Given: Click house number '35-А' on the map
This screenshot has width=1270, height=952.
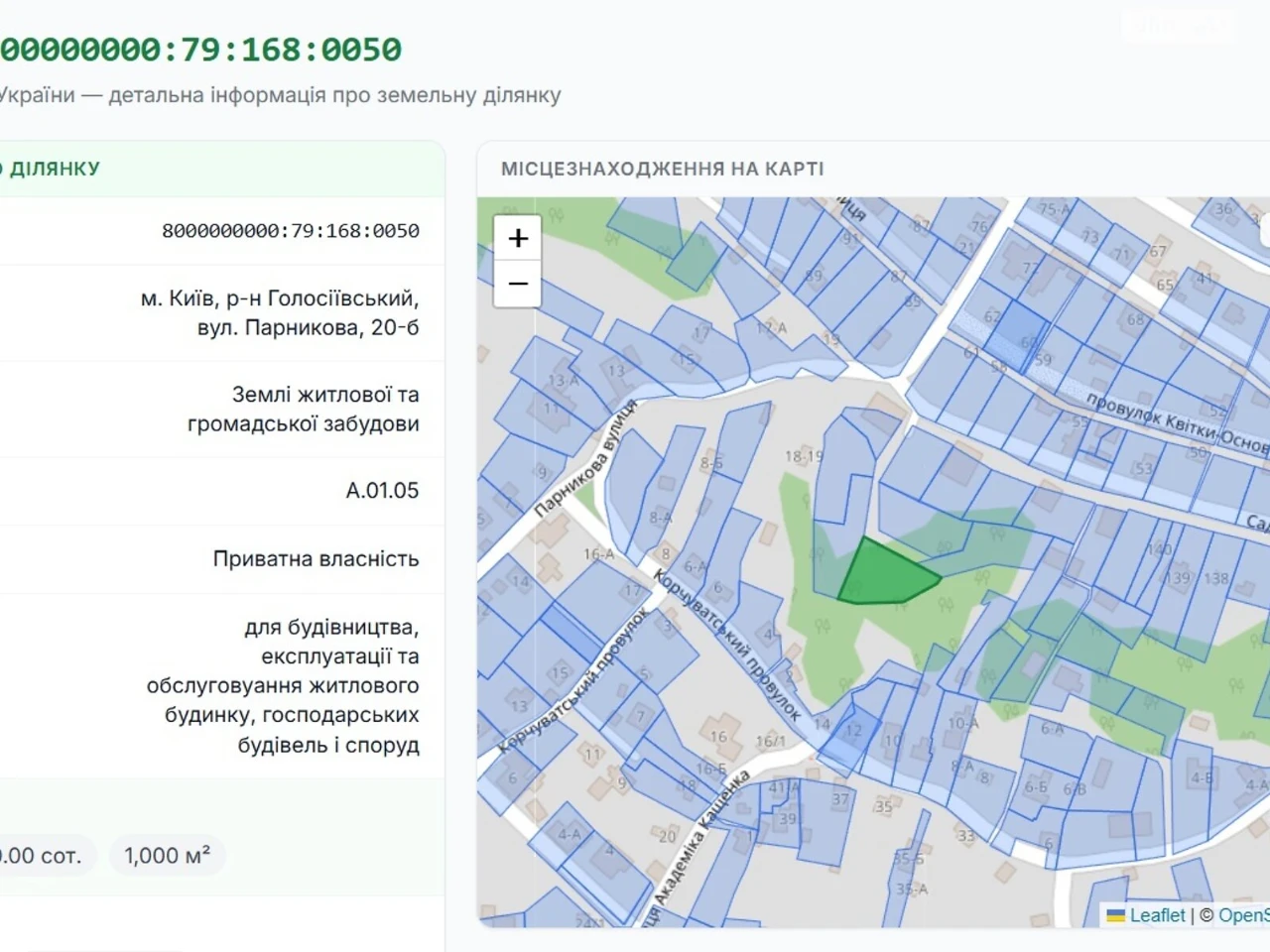Looking at the screenshot, I should (912, 890).
